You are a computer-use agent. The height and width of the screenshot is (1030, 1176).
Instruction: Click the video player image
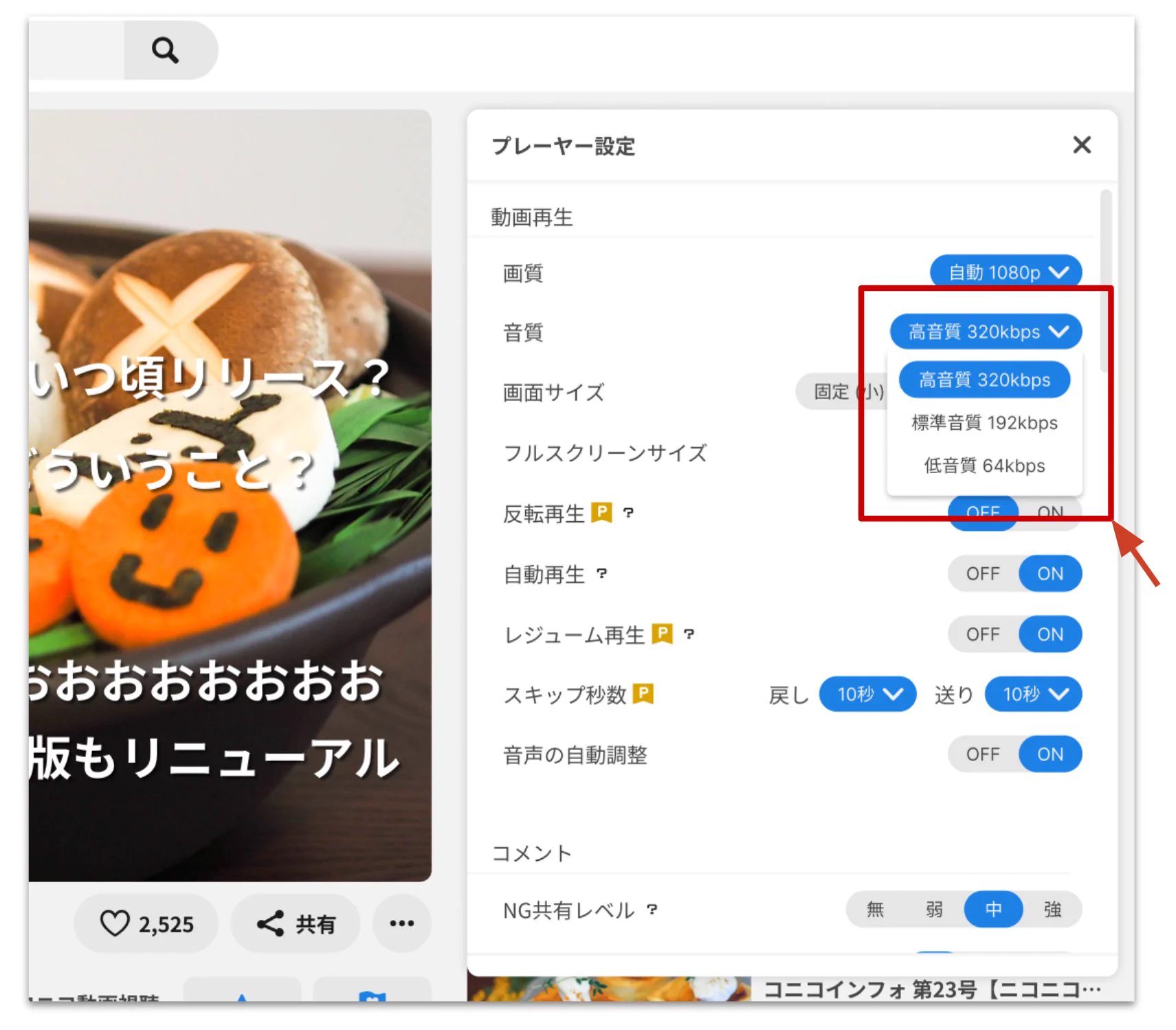230,495
